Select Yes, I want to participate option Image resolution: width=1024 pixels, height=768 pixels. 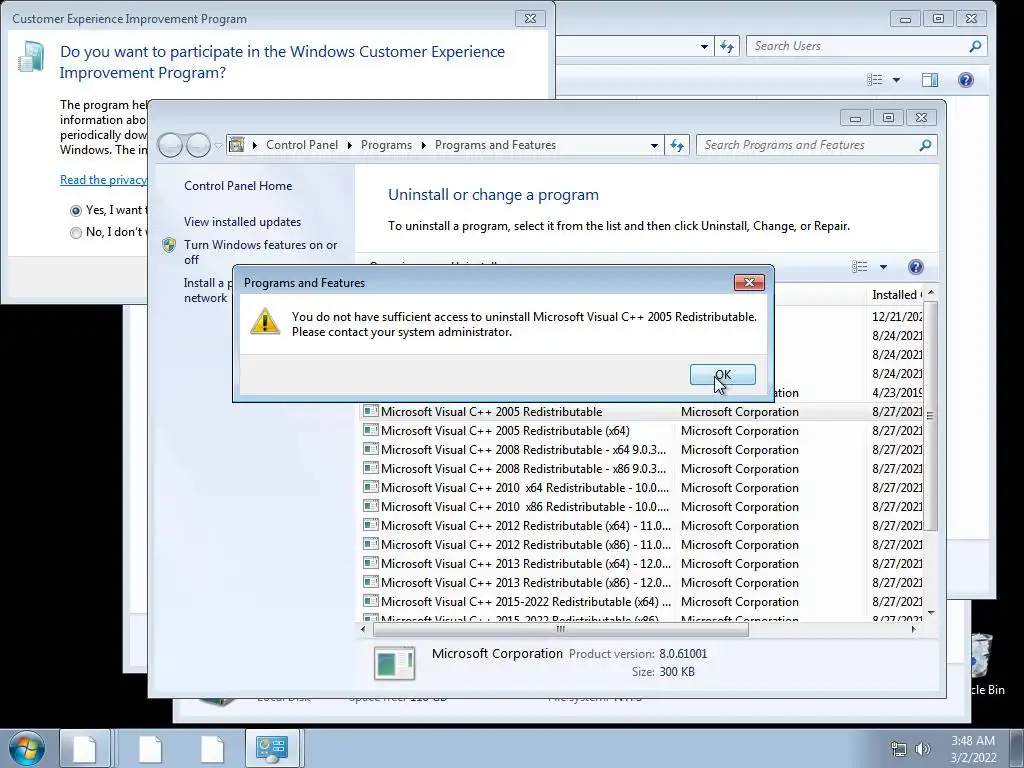point(76,210)
